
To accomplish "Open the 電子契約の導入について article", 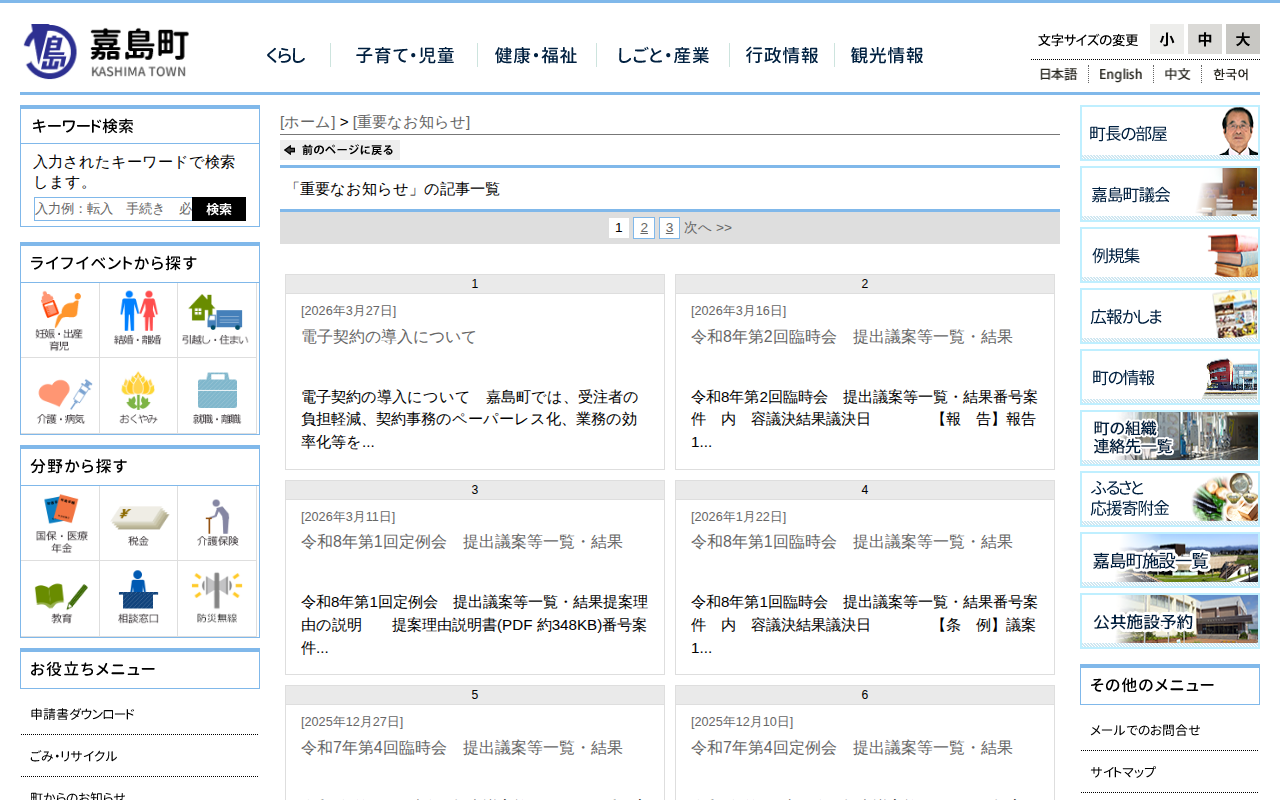I will pyautogui.click(x=388, y=337).
